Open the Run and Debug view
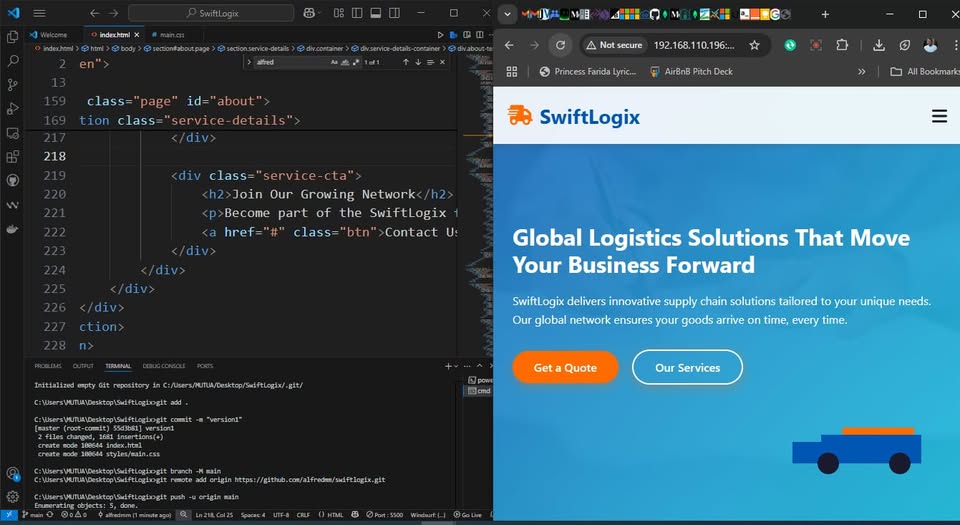This screenshot has width=960, height=525. (12, 109)
